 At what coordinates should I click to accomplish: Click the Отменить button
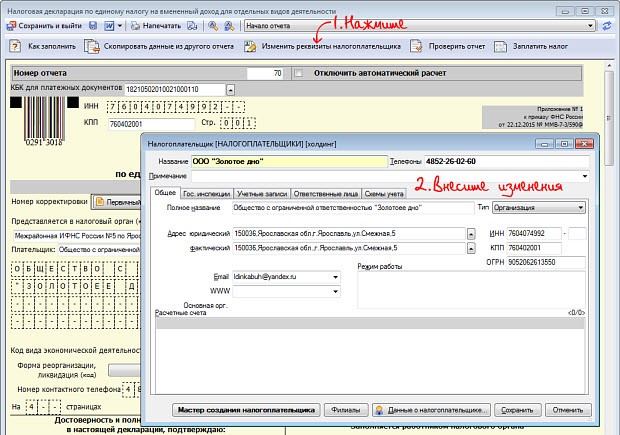568,410
